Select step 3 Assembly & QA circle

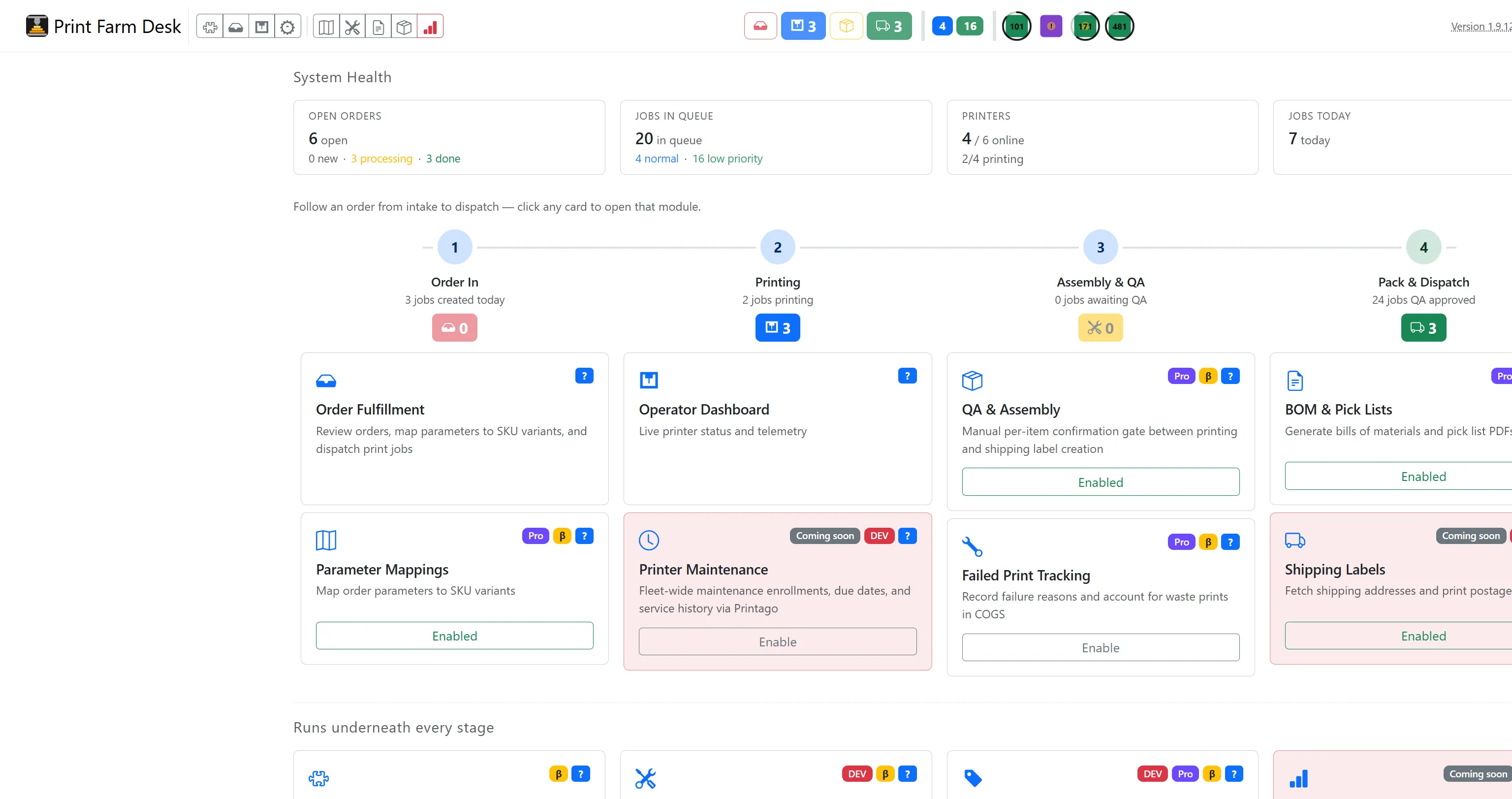[x=1100, y=247]
